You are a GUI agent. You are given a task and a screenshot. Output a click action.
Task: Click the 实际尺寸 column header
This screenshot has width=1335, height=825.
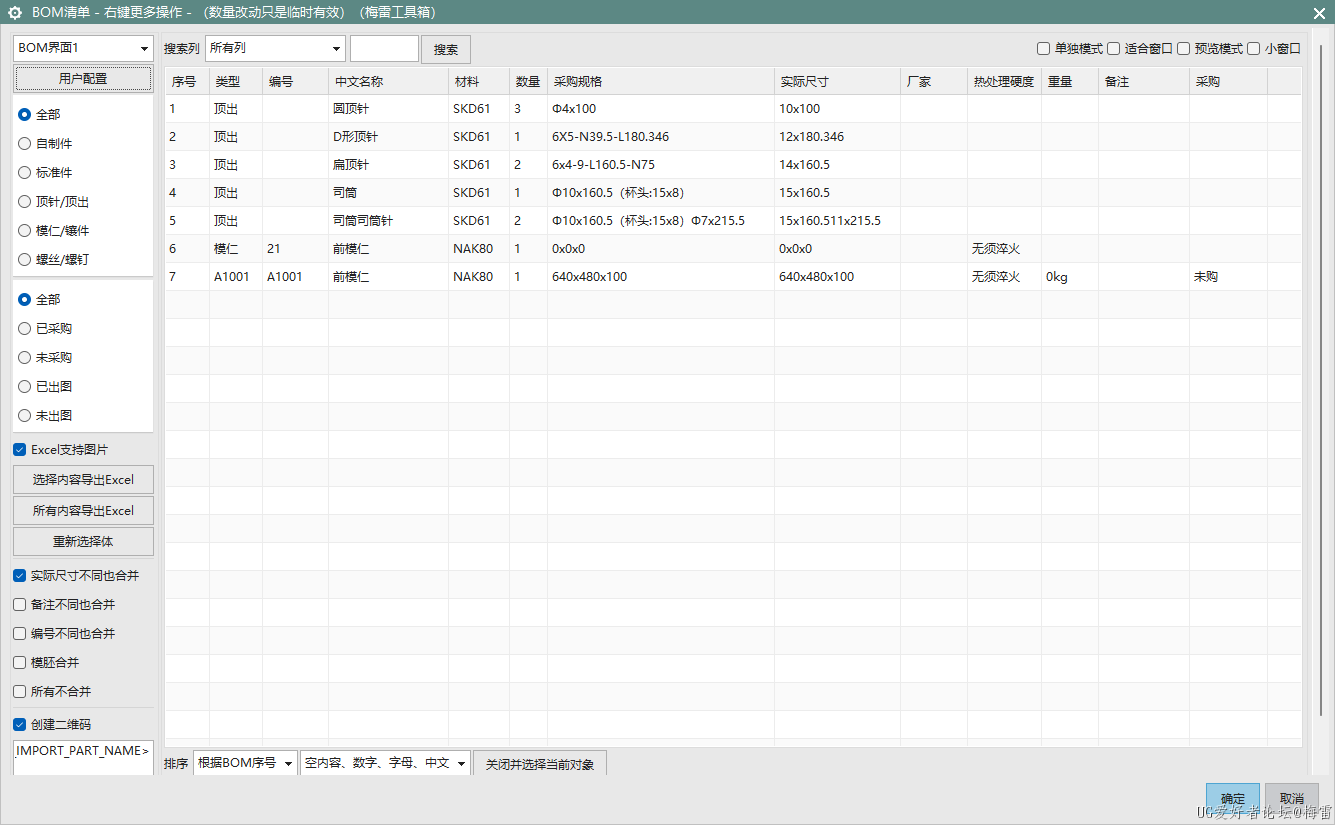837,82
